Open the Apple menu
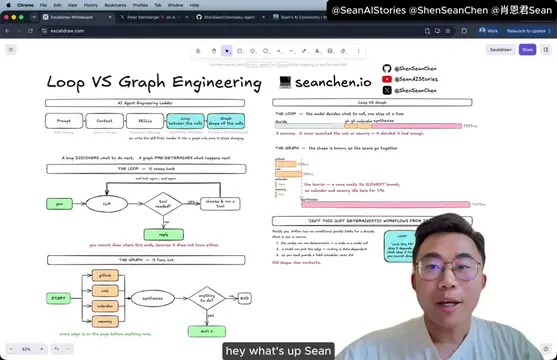Screen dimensions: 557x360 click(8, 5)
